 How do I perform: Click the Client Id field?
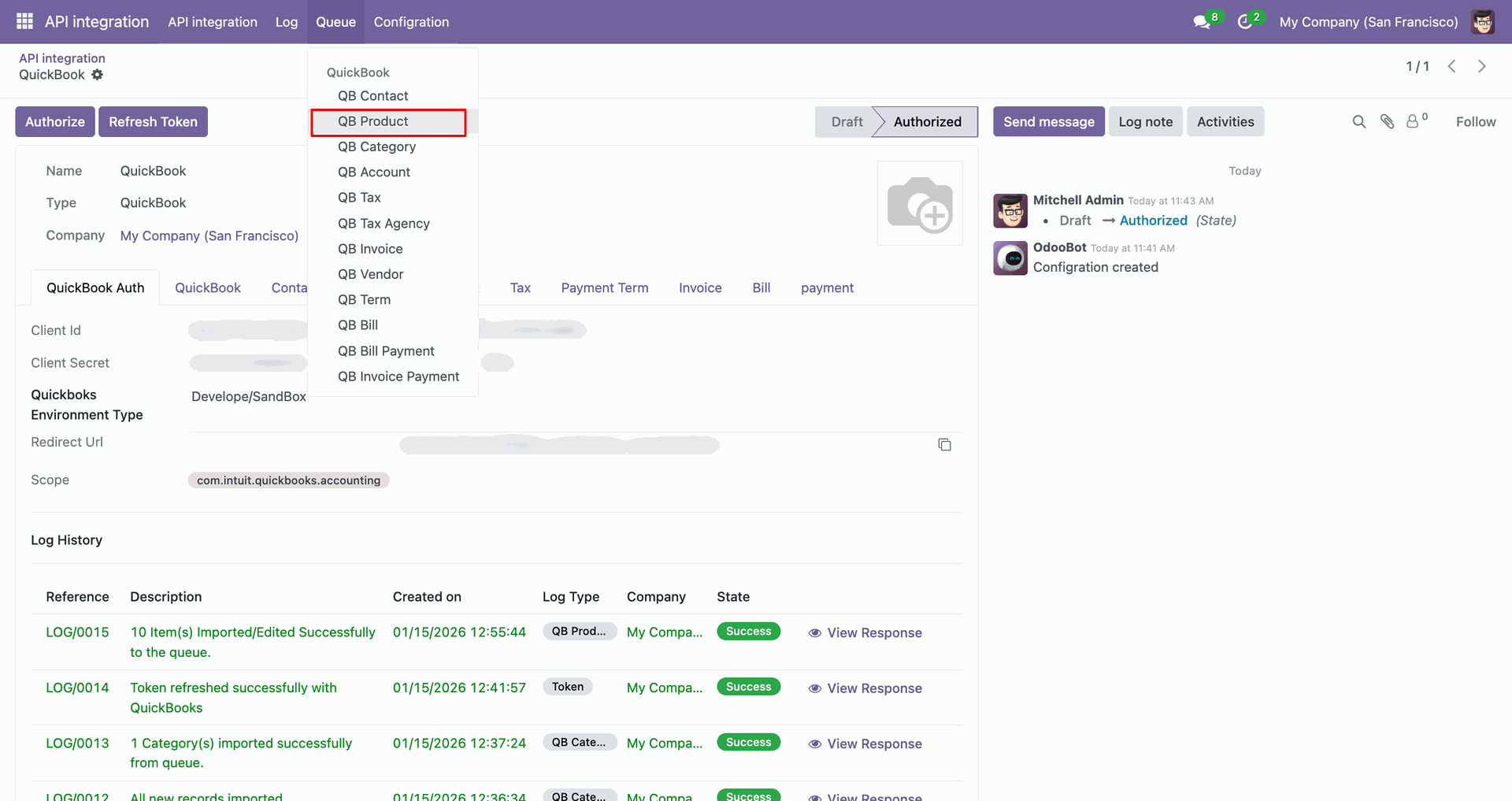[x=387, y=330]
